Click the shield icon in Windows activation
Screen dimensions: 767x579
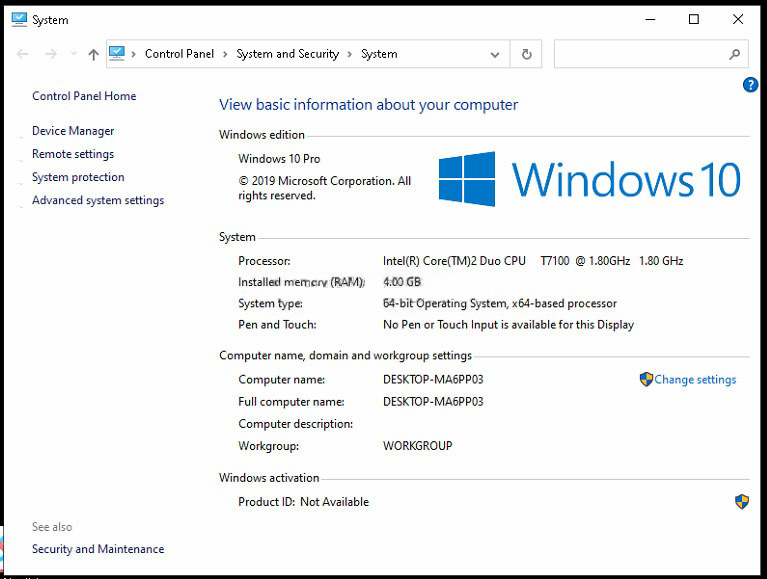click(x=742, y=501)
